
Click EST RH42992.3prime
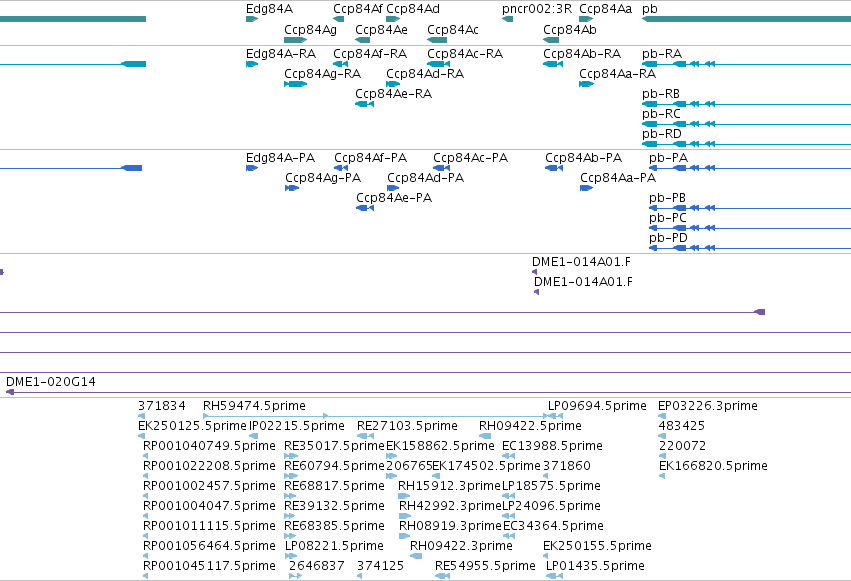[450, 506]
